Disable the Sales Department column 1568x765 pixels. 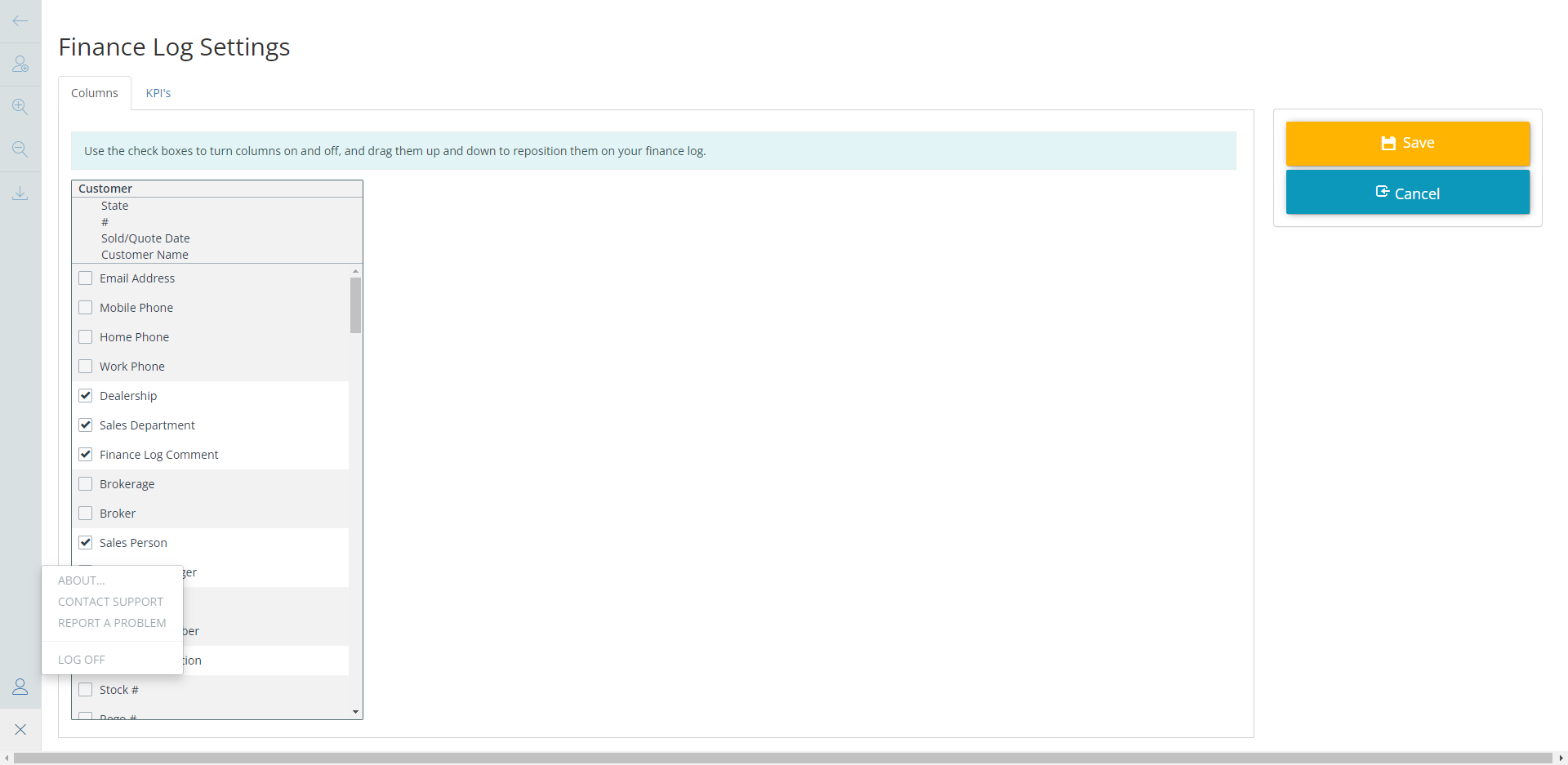(x=86, y=425)
